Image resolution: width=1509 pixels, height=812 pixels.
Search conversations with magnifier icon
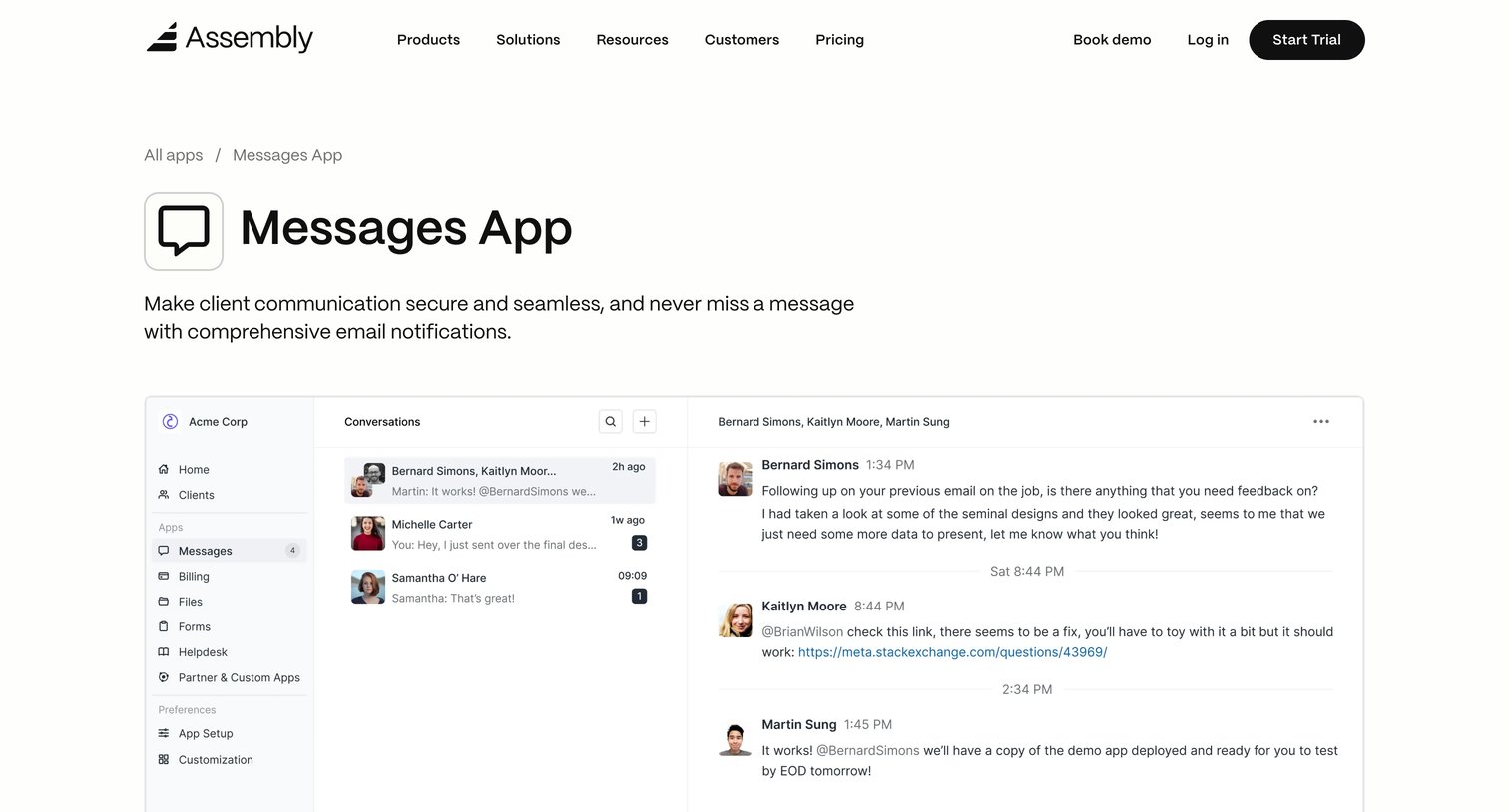(611, 422)
